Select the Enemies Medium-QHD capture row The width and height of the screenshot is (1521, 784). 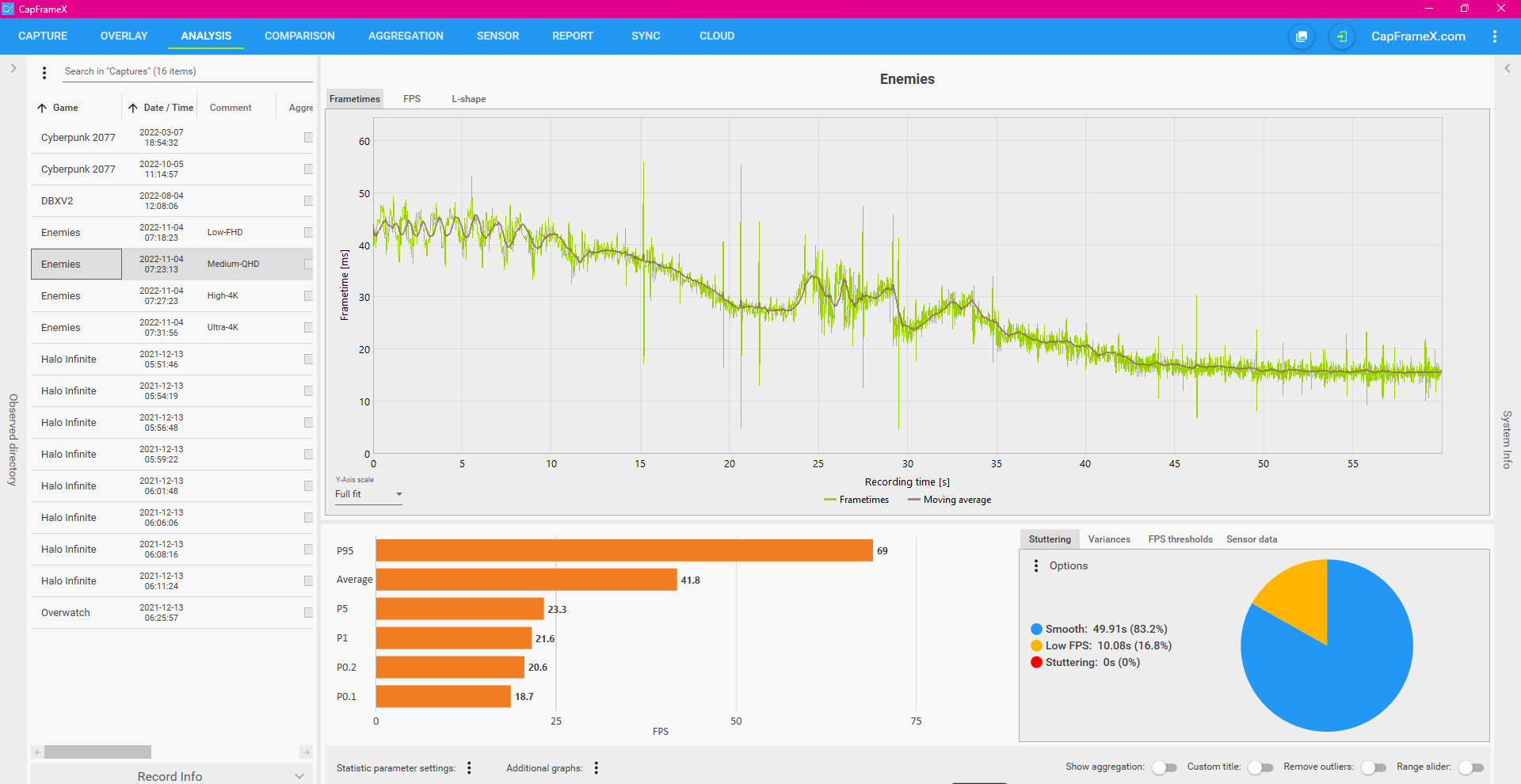172,264
